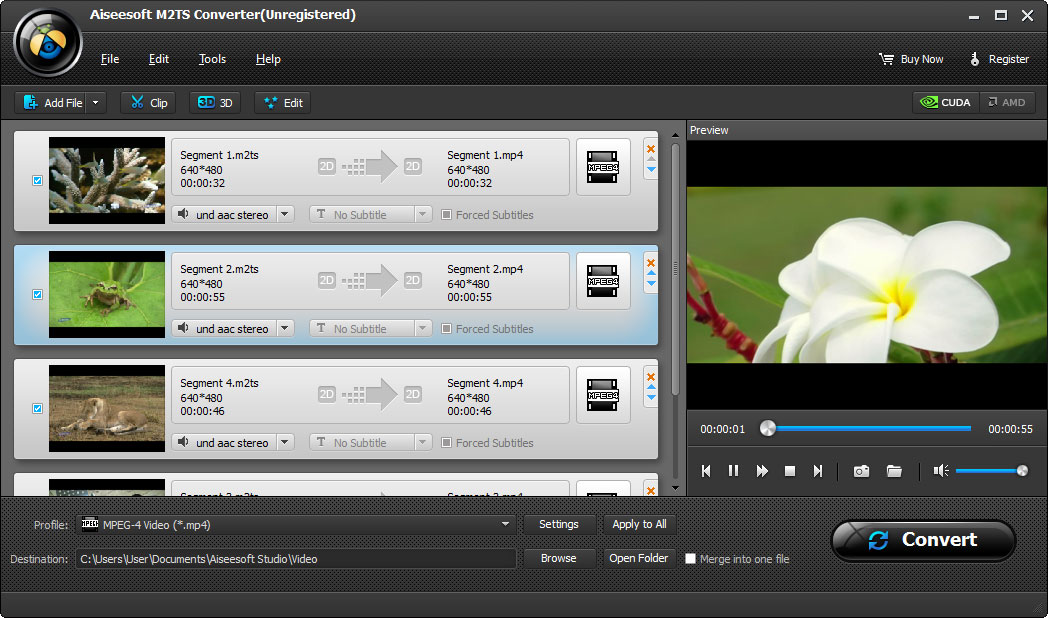This screenshot has height=618, width=1048.
Task: Stop the preview playback
Action: [789, 471]
